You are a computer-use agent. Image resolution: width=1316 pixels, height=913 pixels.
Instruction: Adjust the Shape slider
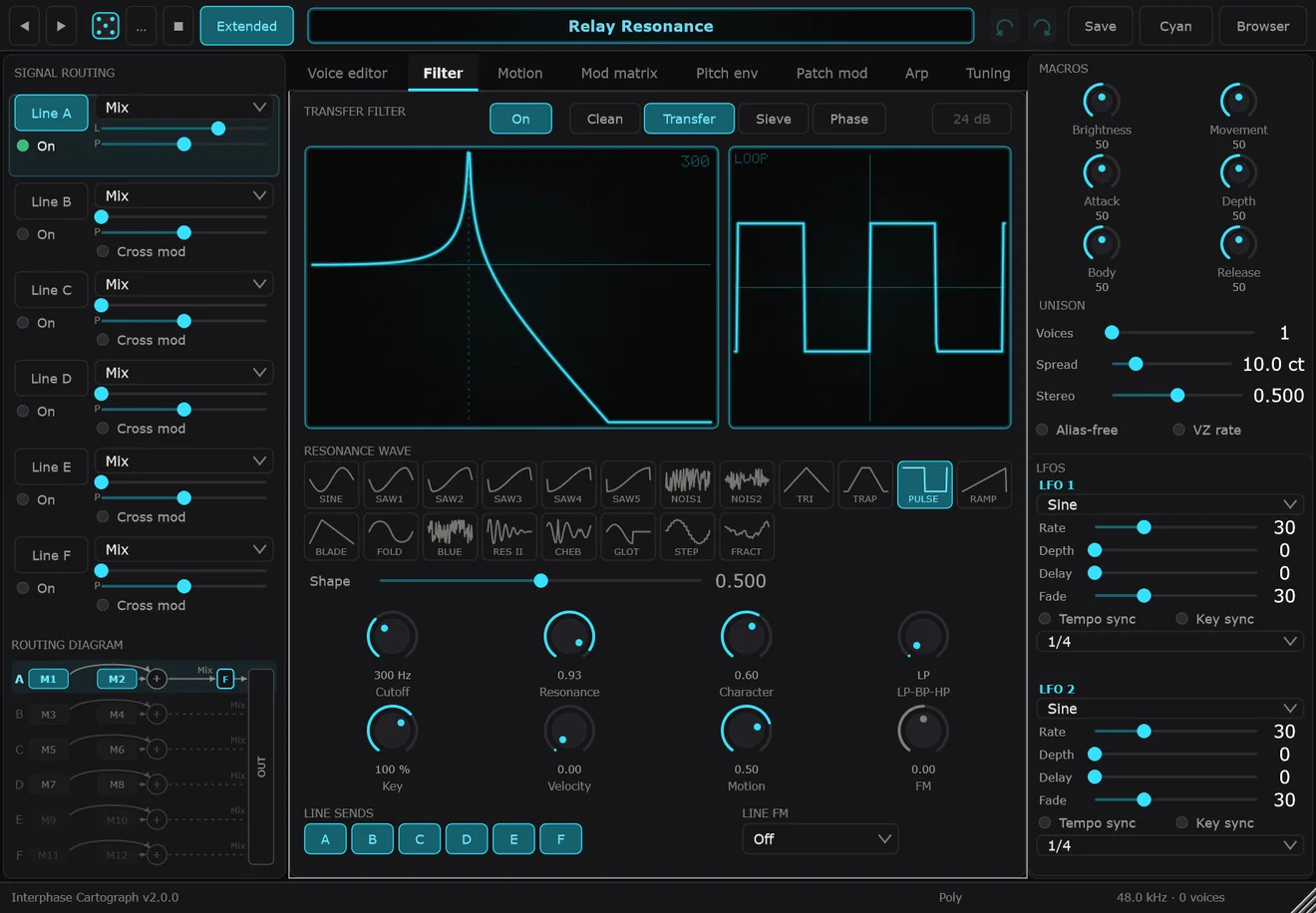click(540, 581)
